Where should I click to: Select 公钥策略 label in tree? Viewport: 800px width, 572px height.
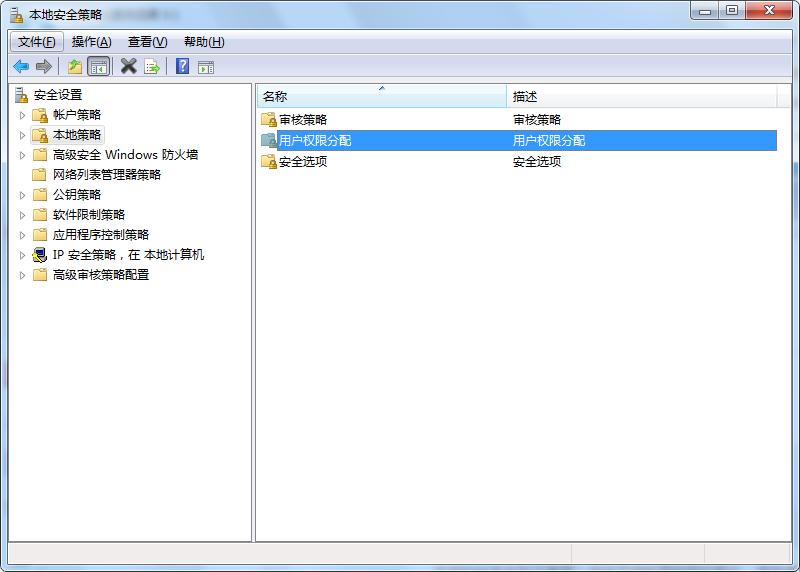pos(77,195)
